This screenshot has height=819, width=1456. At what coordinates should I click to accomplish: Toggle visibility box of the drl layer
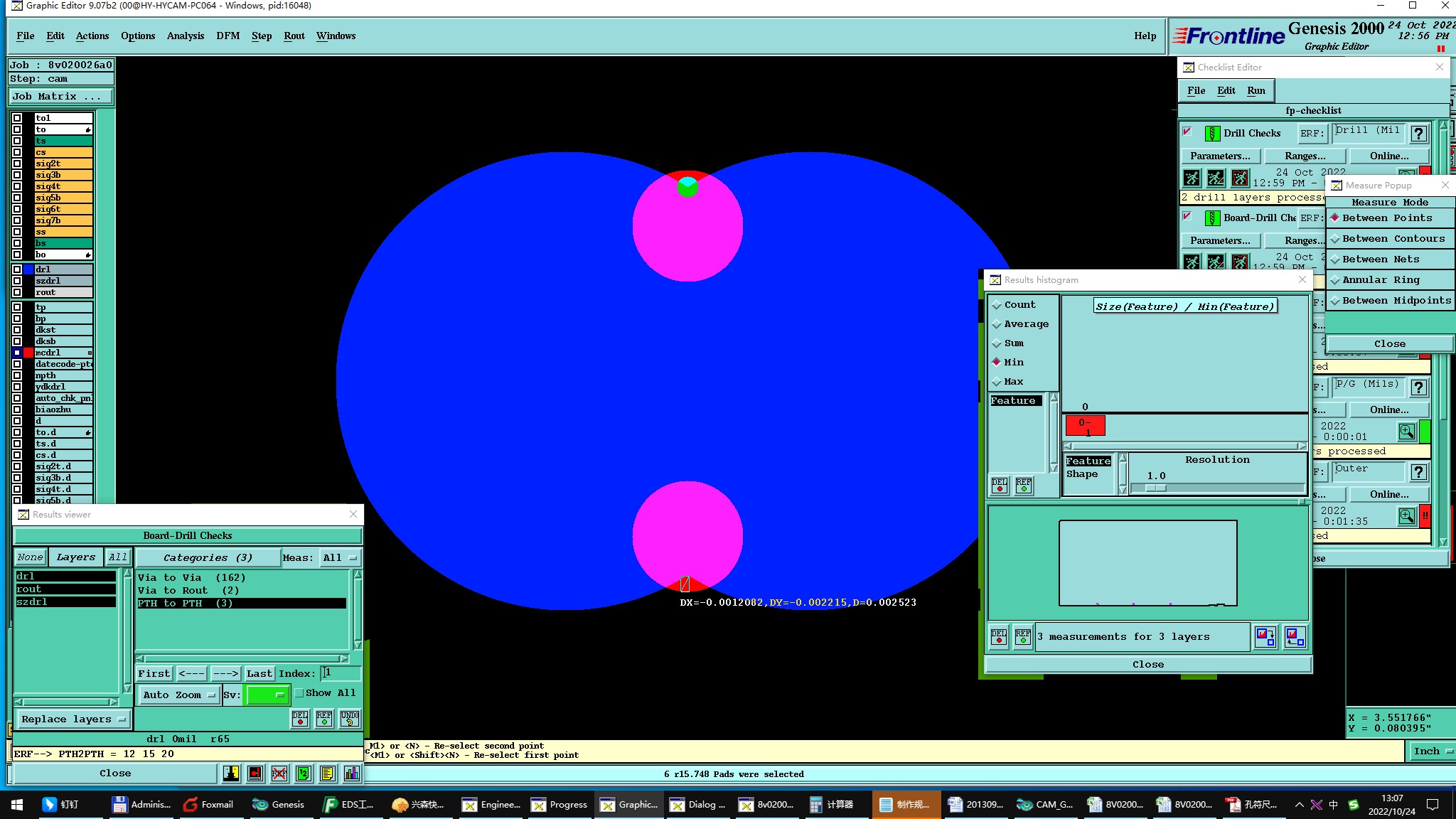[17, 269]
